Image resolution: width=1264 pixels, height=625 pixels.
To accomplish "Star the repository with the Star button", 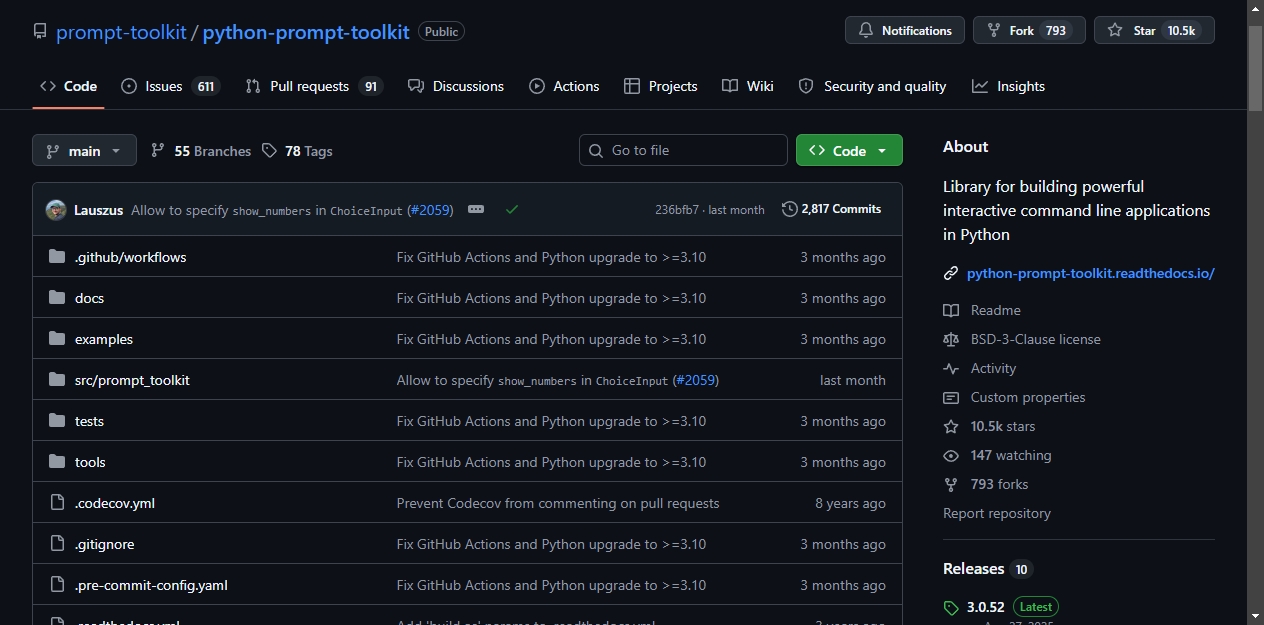I will tap(1154, 30).
